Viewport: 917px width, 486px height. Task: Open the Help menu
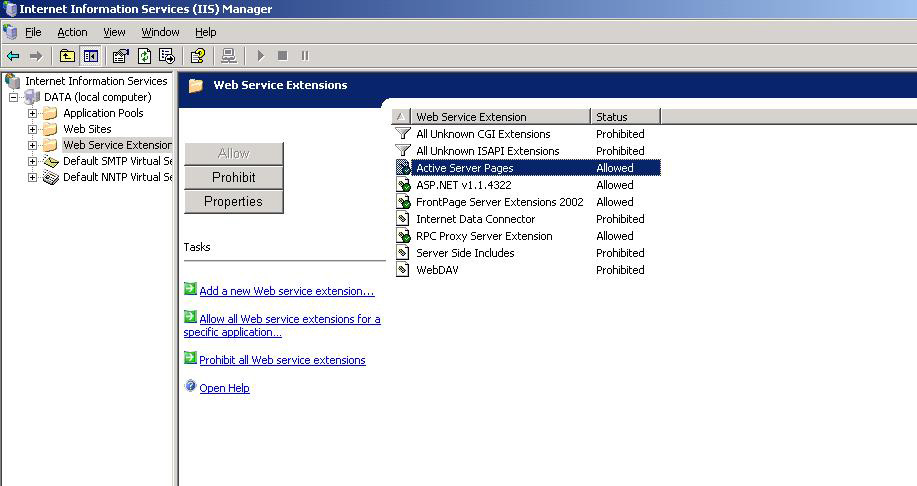coord(205,32)
